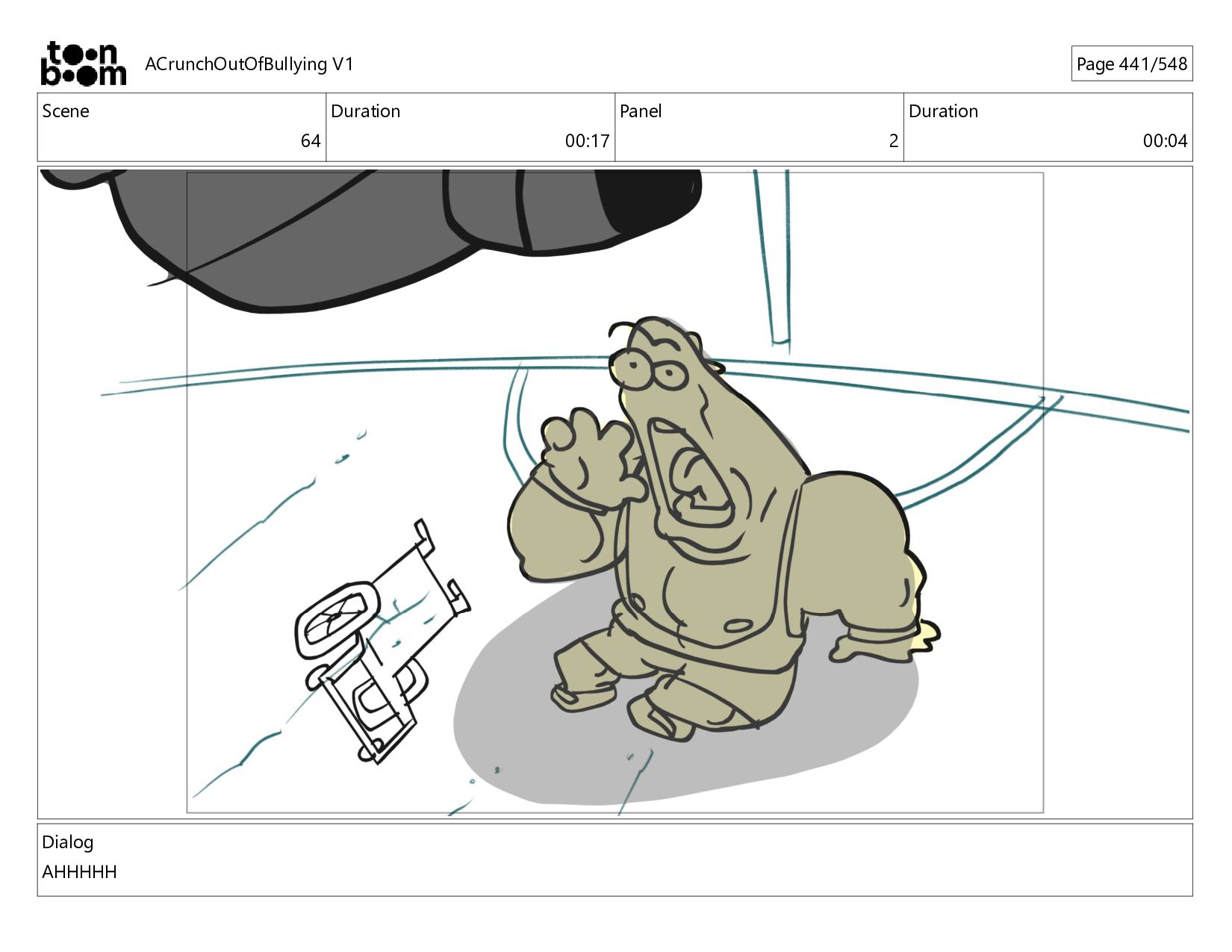The image size is (1232, 952).
Task: Click the overturned shopping cart drawing
Action: pyautogui.click(x=381, y=642)
